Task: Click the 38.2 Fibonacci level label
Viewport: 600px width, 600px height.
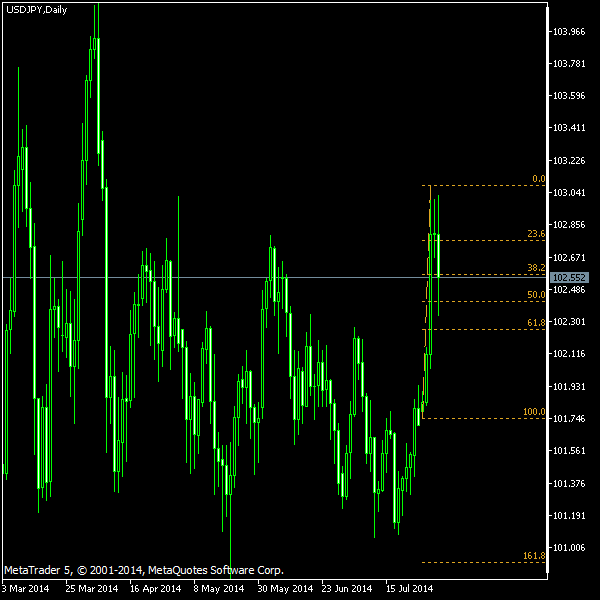Action: [536, 267]
